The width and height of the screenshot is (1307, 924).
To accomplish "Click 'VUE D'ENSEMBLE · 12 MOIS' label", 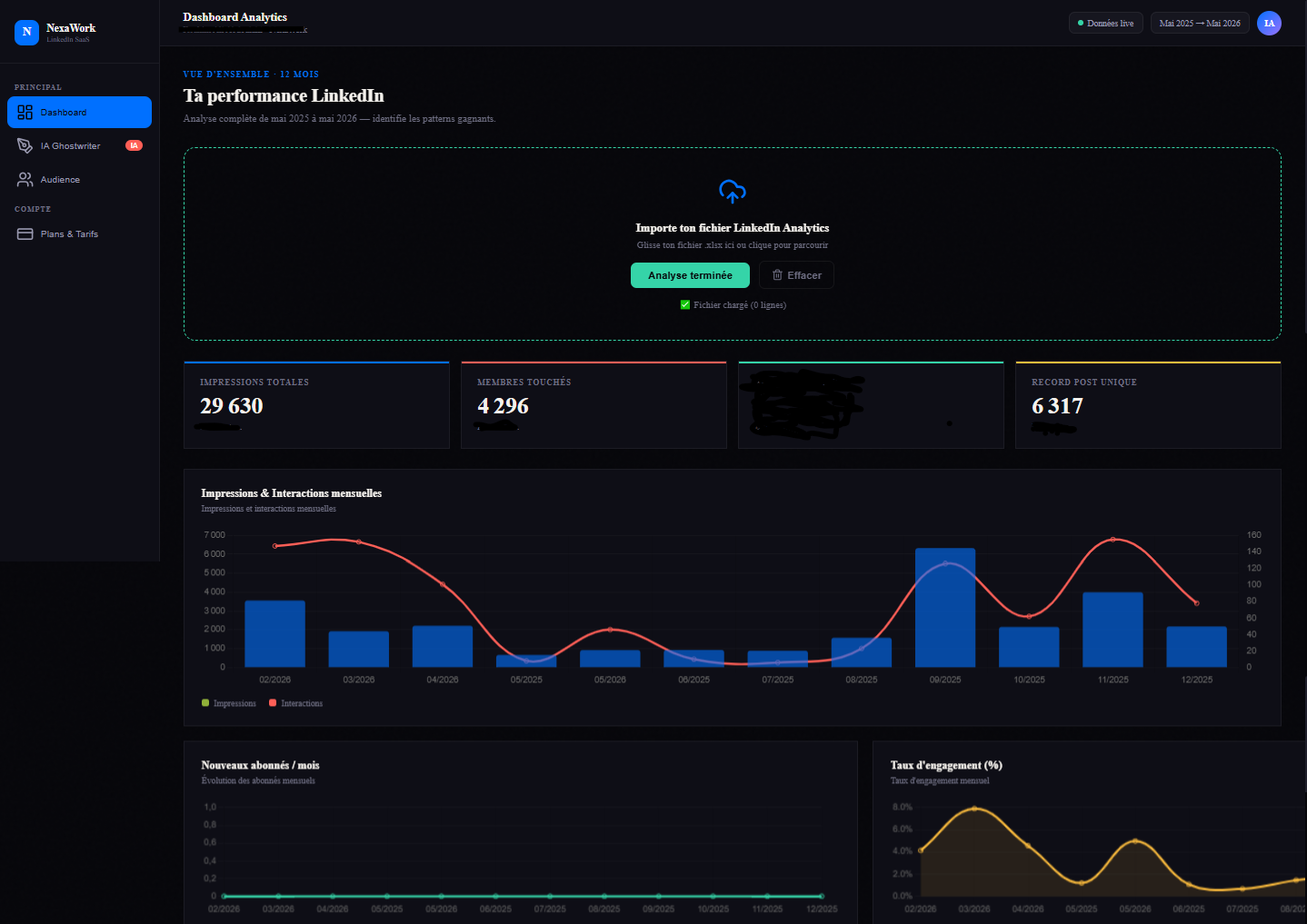I will click(251, 75).
